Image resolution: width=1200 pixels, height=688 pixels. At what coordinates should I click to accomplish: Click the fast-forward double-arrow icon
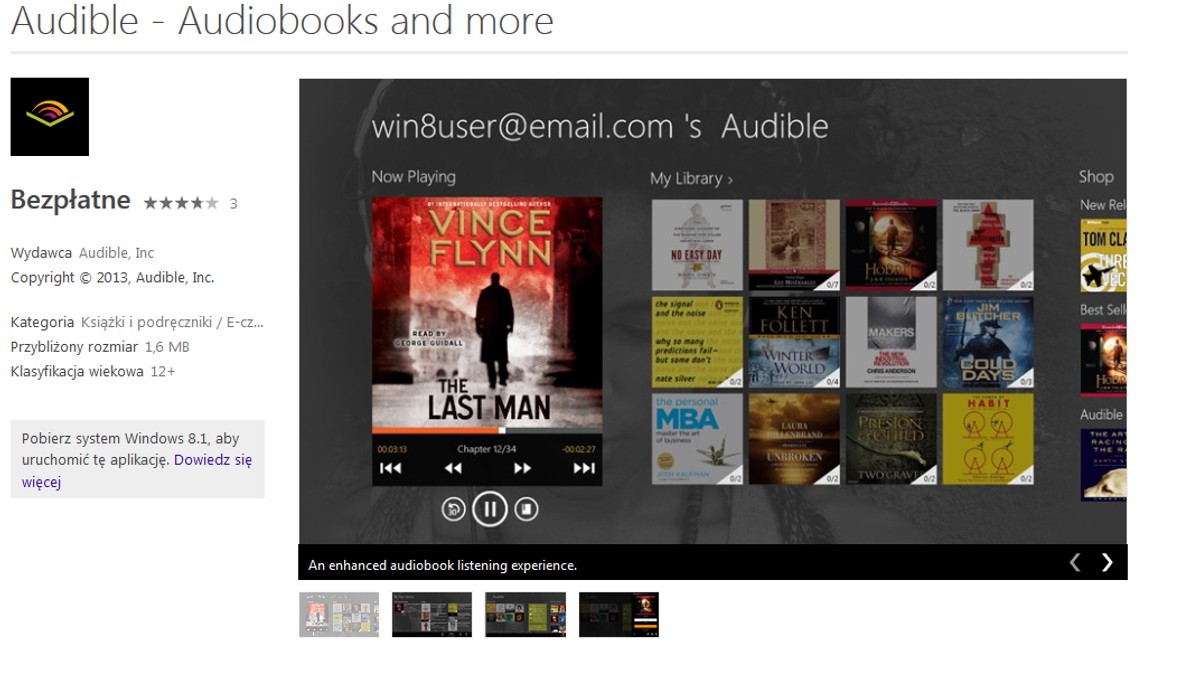click(x=522, y=468)
